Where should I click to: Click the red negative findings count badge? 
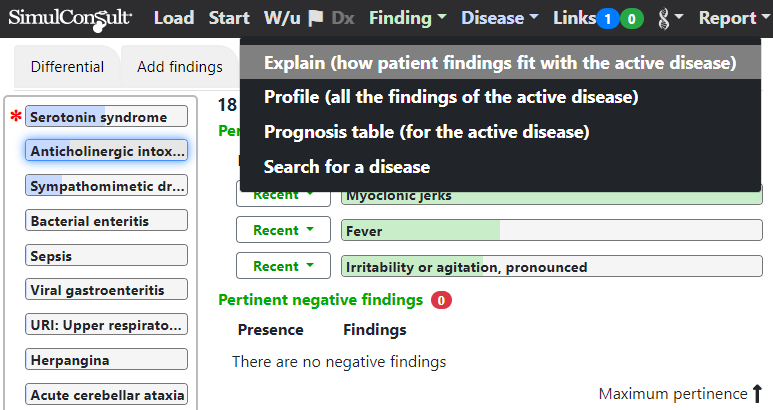click(441, 299)
